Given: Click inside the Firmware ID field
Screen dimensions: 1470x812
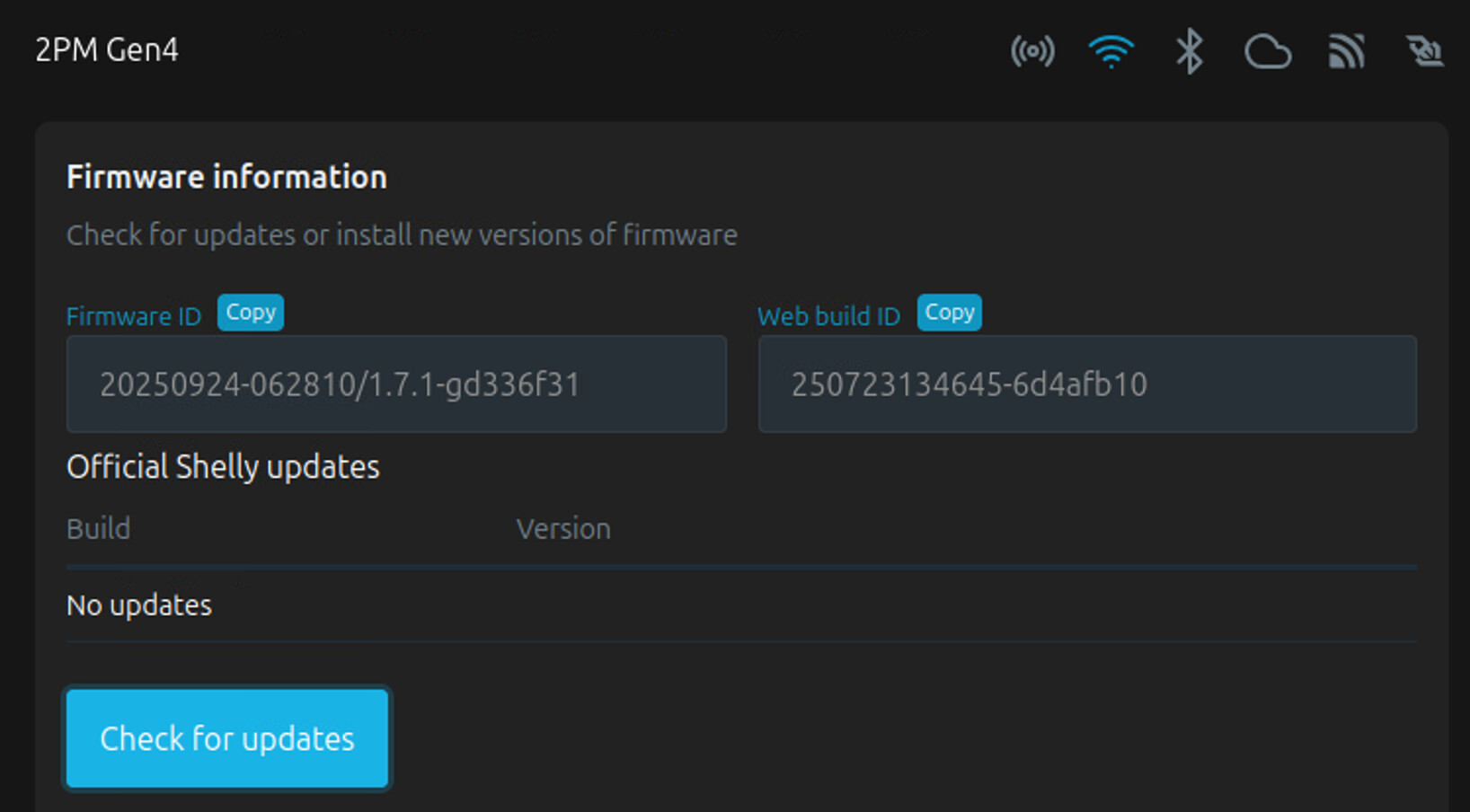Looking at the screenshot, I should pos(396,384).
